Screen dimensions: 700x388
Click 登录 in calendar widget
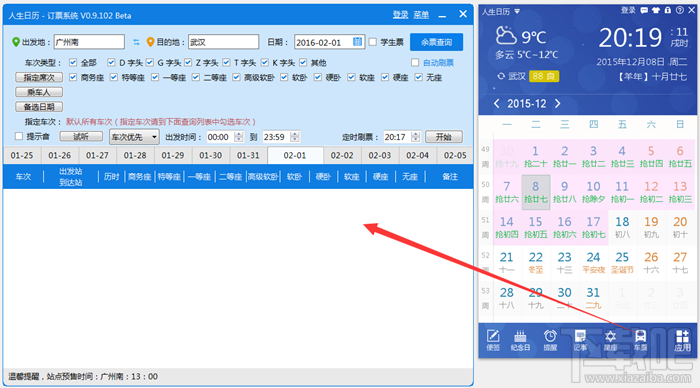point(628,10)
